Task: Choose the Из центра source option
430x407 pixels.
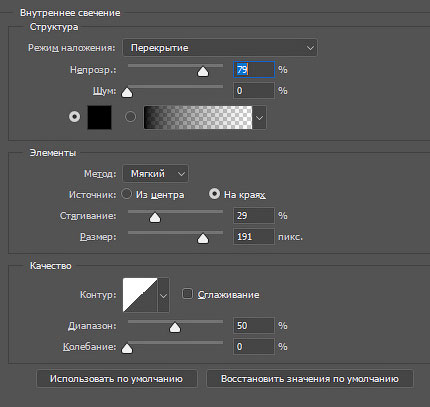Action: point(127,194)
